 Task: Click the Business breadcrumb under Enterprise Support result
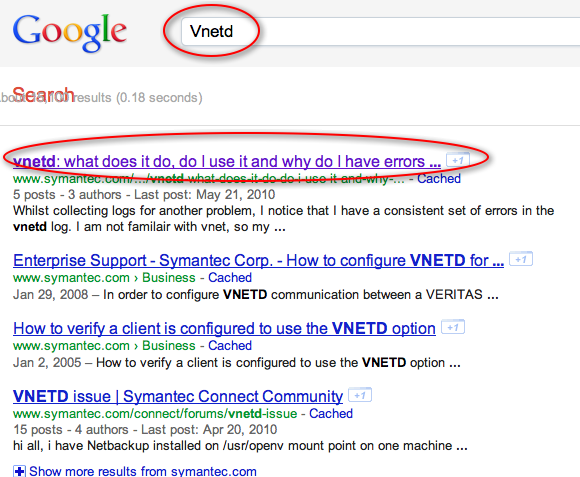[x=169, y=277]
